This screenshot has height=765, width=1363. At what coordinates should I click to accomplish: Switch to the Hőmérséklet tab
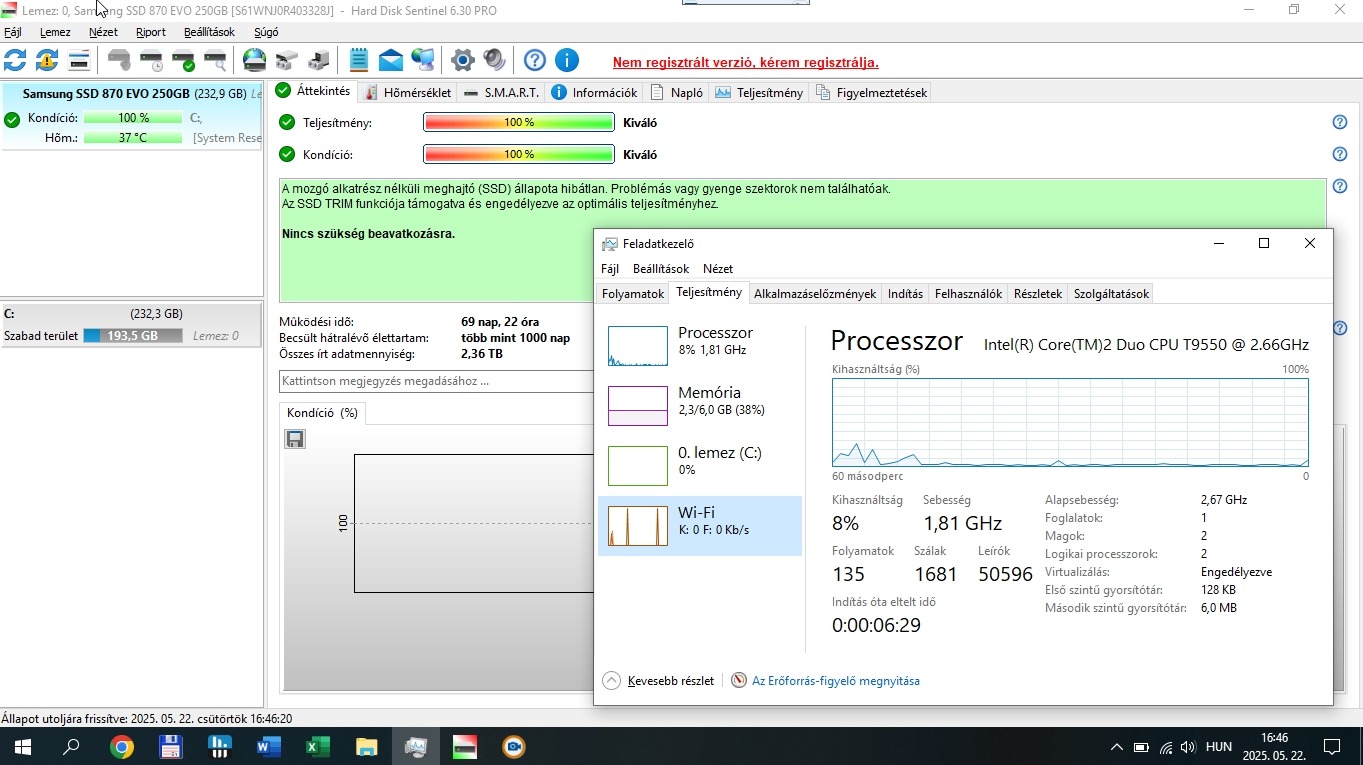coord(408,93)
